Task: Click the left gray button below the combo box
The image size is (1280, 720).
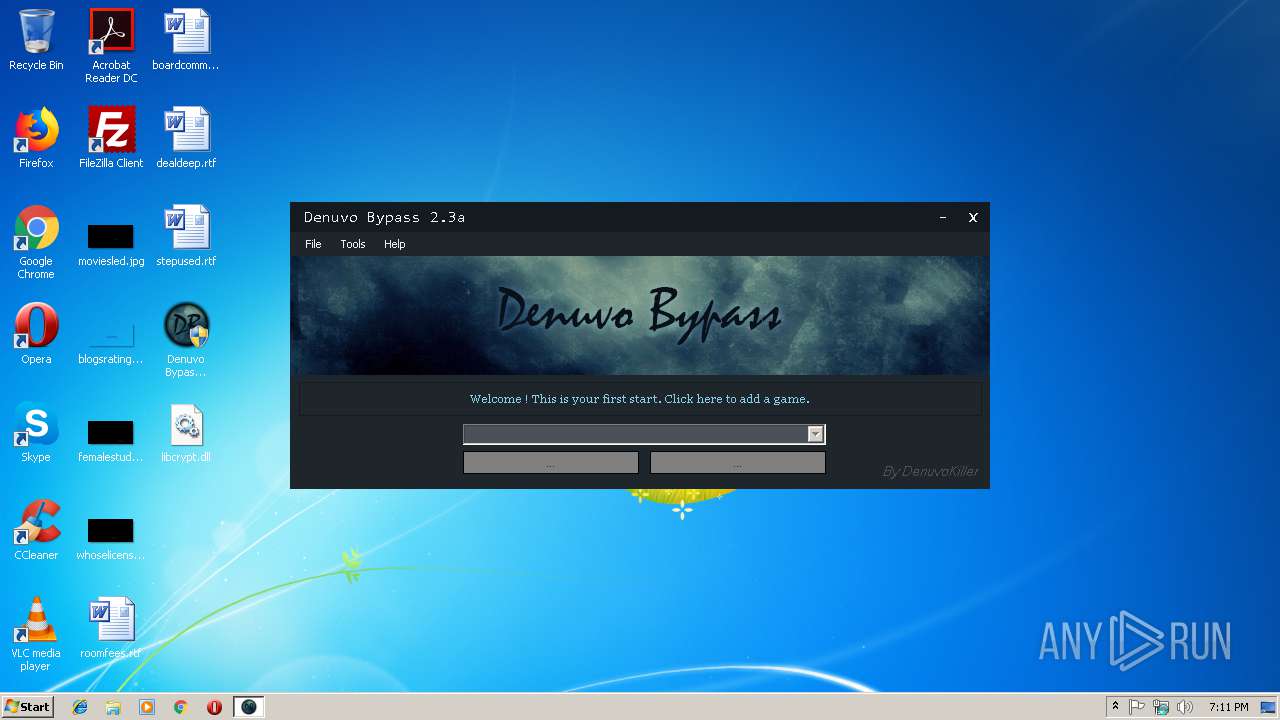Action: coord(551,462)
